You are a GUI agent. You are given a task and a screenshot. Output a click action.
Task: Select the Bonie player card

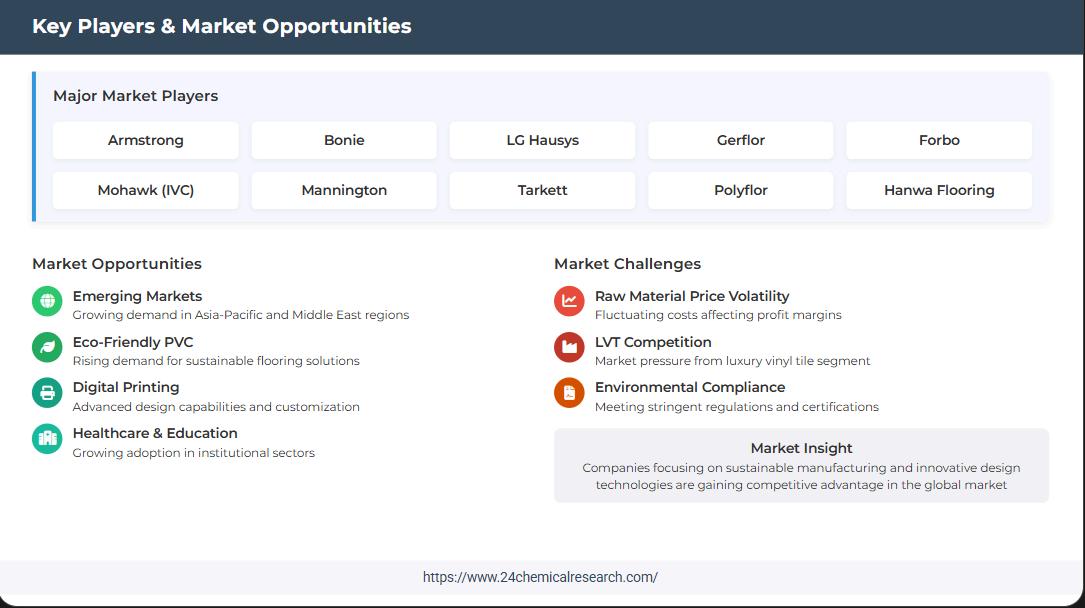click(344, 141)
